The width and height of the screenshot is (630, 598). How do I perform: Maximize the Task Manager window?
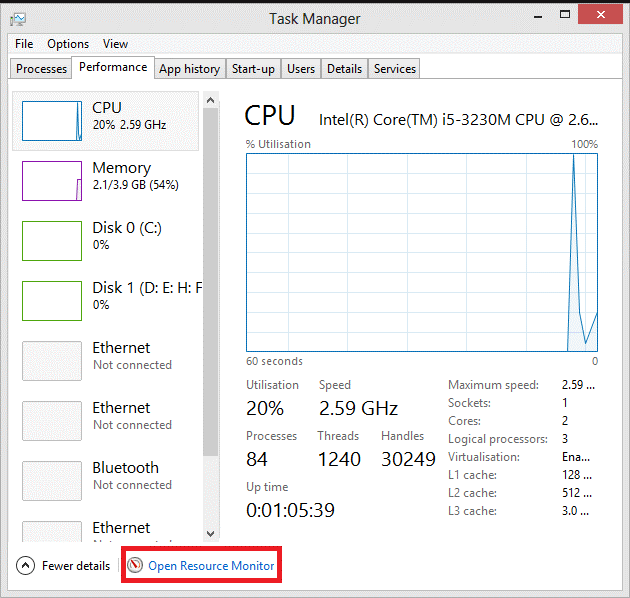point(565,15)
